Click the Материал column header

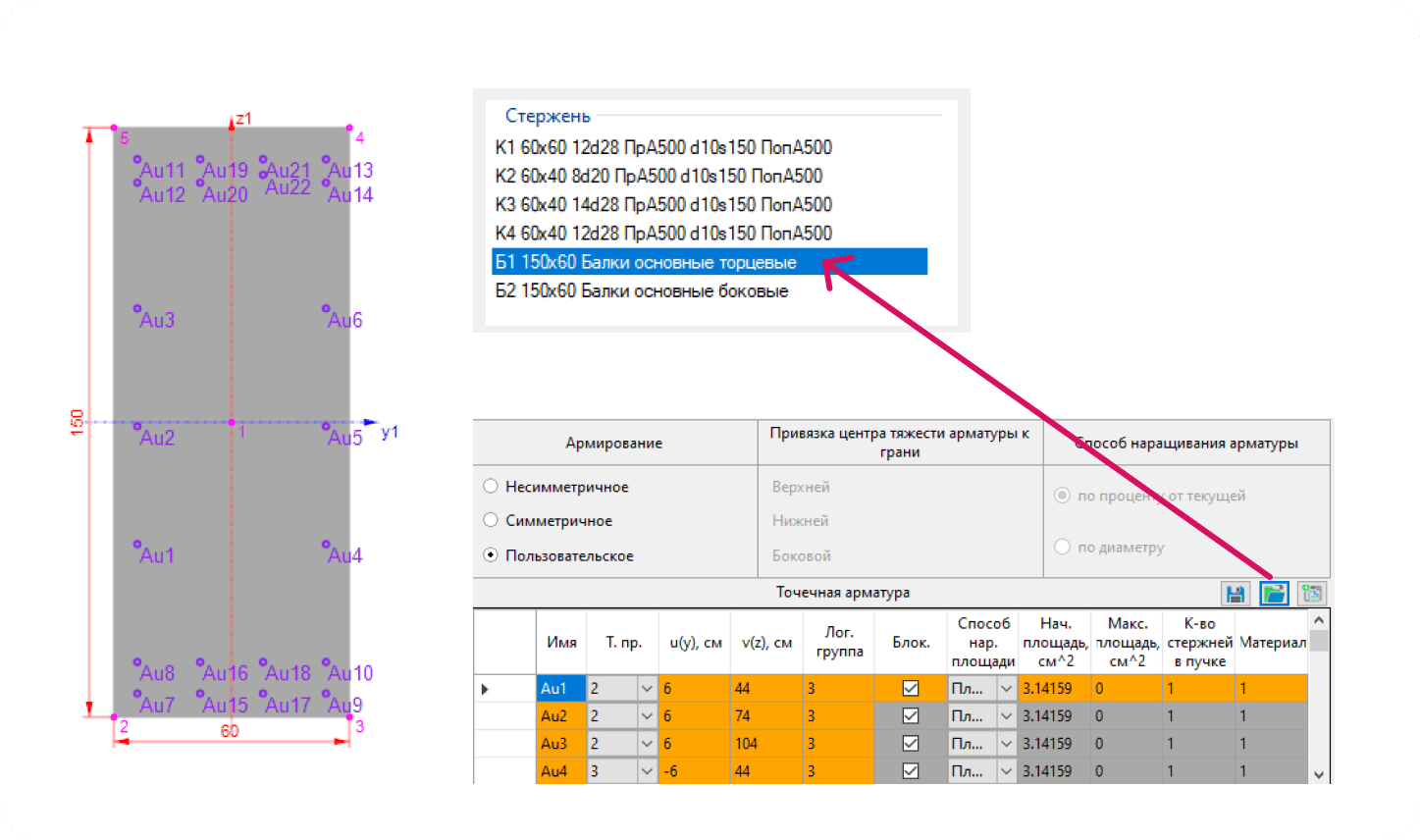click(1272, 642)
